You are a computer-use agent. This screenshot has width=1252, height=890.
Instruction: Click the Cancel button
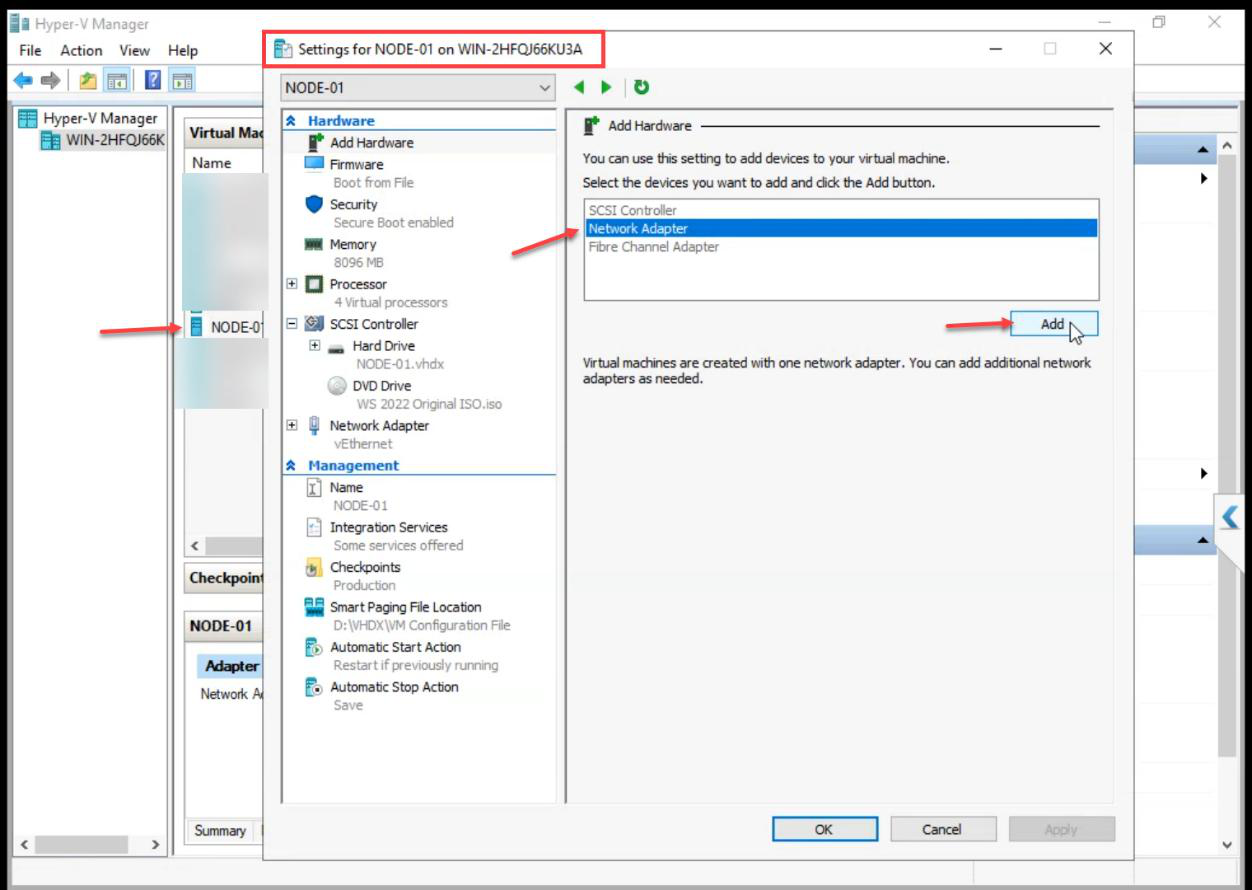(942, 829)
